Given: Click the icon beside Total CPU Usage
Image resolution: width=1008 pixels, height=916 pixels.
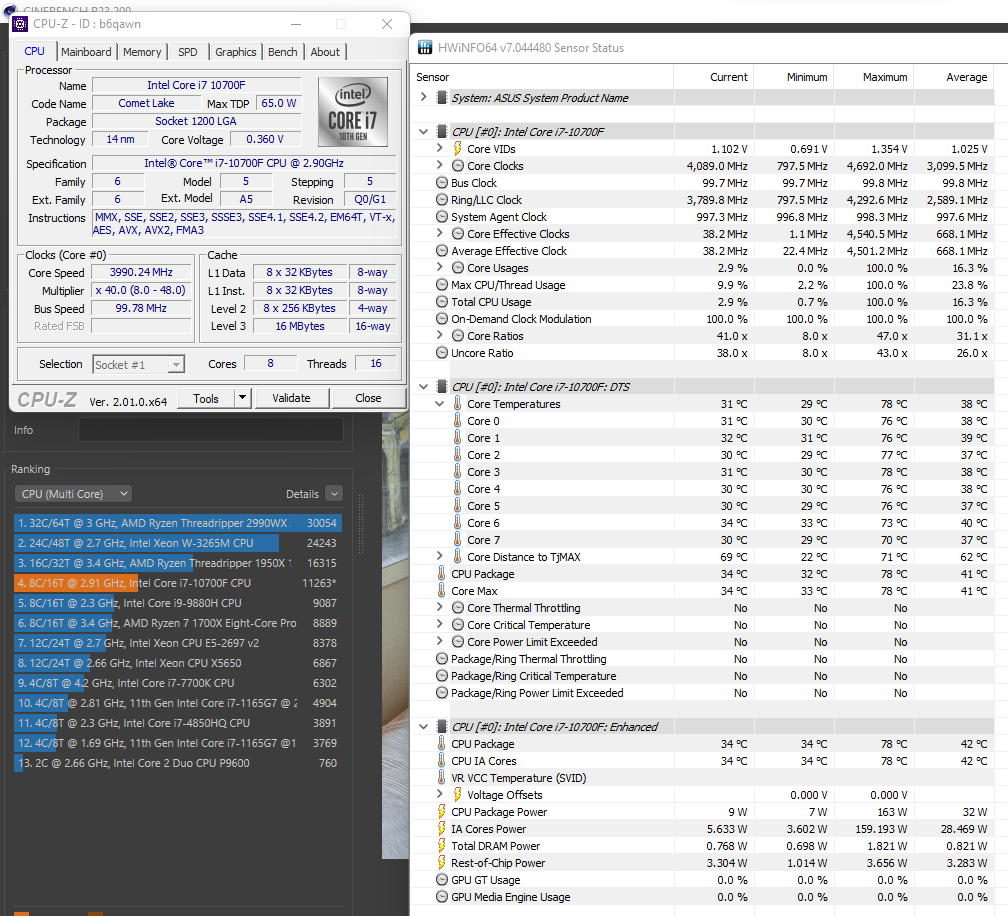Looking at the screenshot, I should (442, 301).
